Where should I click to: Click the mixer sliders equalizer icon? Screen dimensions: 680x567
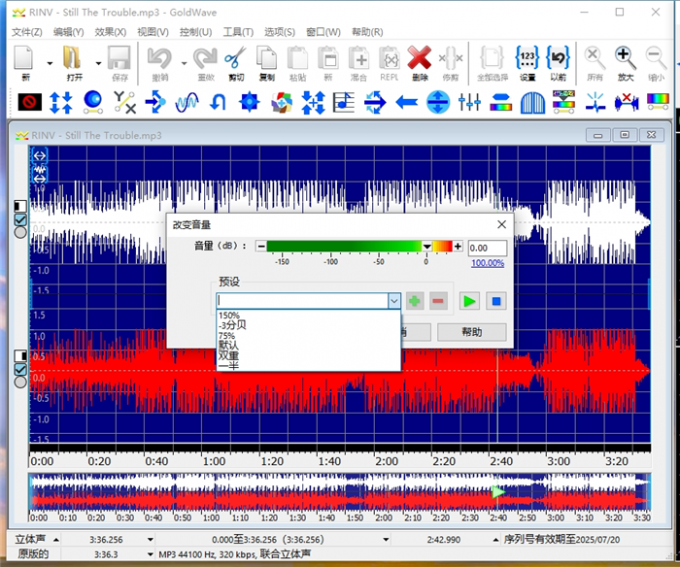coord(469,102)
